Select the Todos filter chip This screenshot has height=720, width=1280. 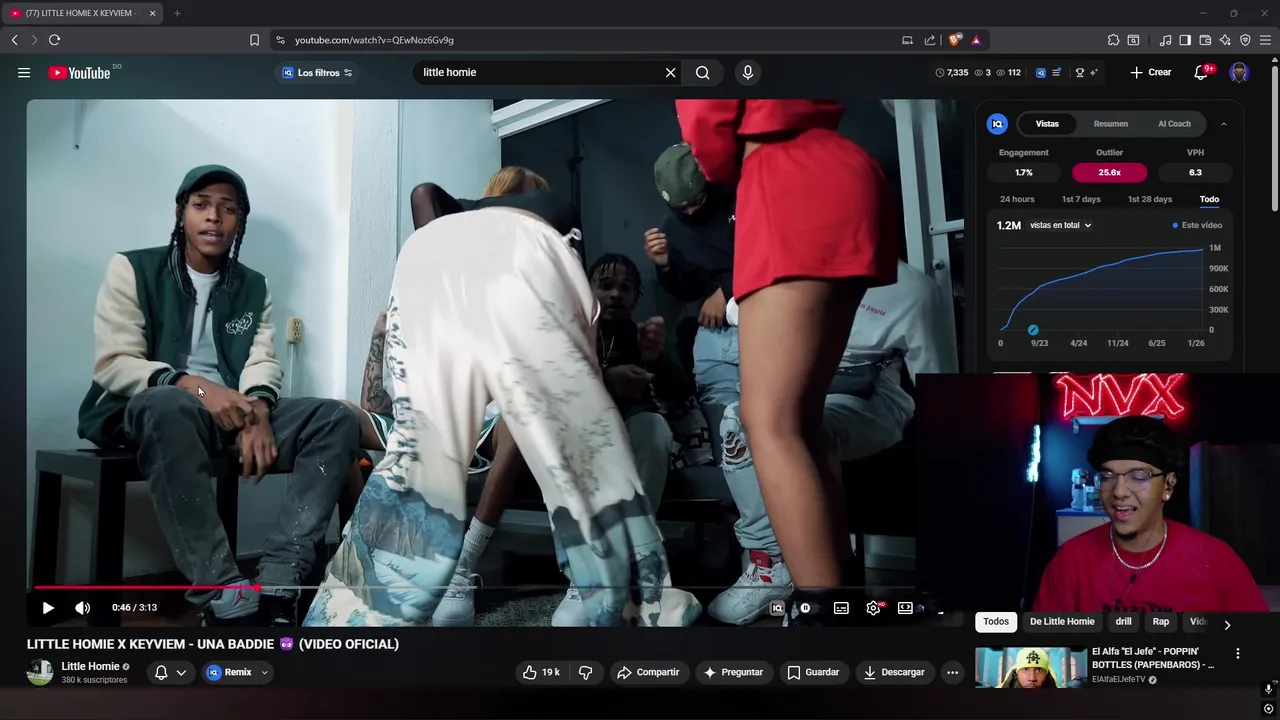(996, 621)
